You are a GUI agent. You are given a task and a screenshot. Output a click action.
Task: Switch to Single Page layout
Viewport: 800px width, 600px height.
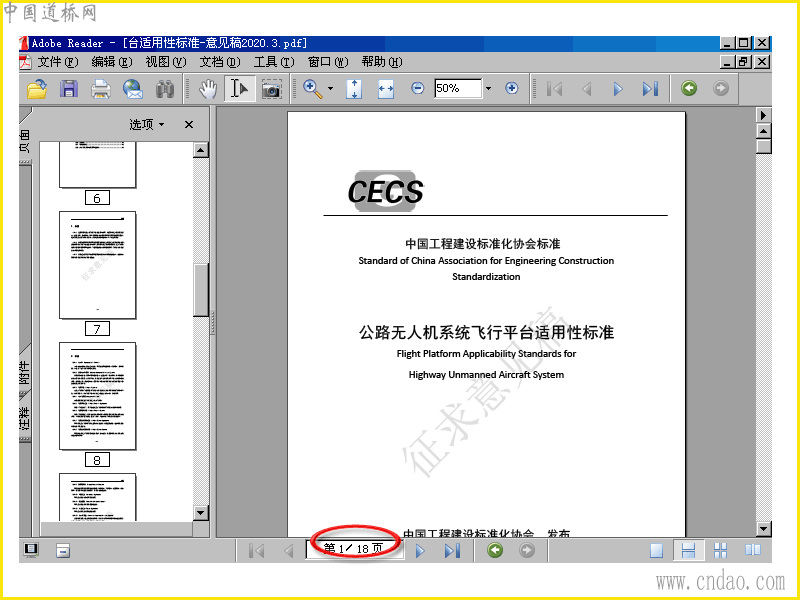click(657, 550)
